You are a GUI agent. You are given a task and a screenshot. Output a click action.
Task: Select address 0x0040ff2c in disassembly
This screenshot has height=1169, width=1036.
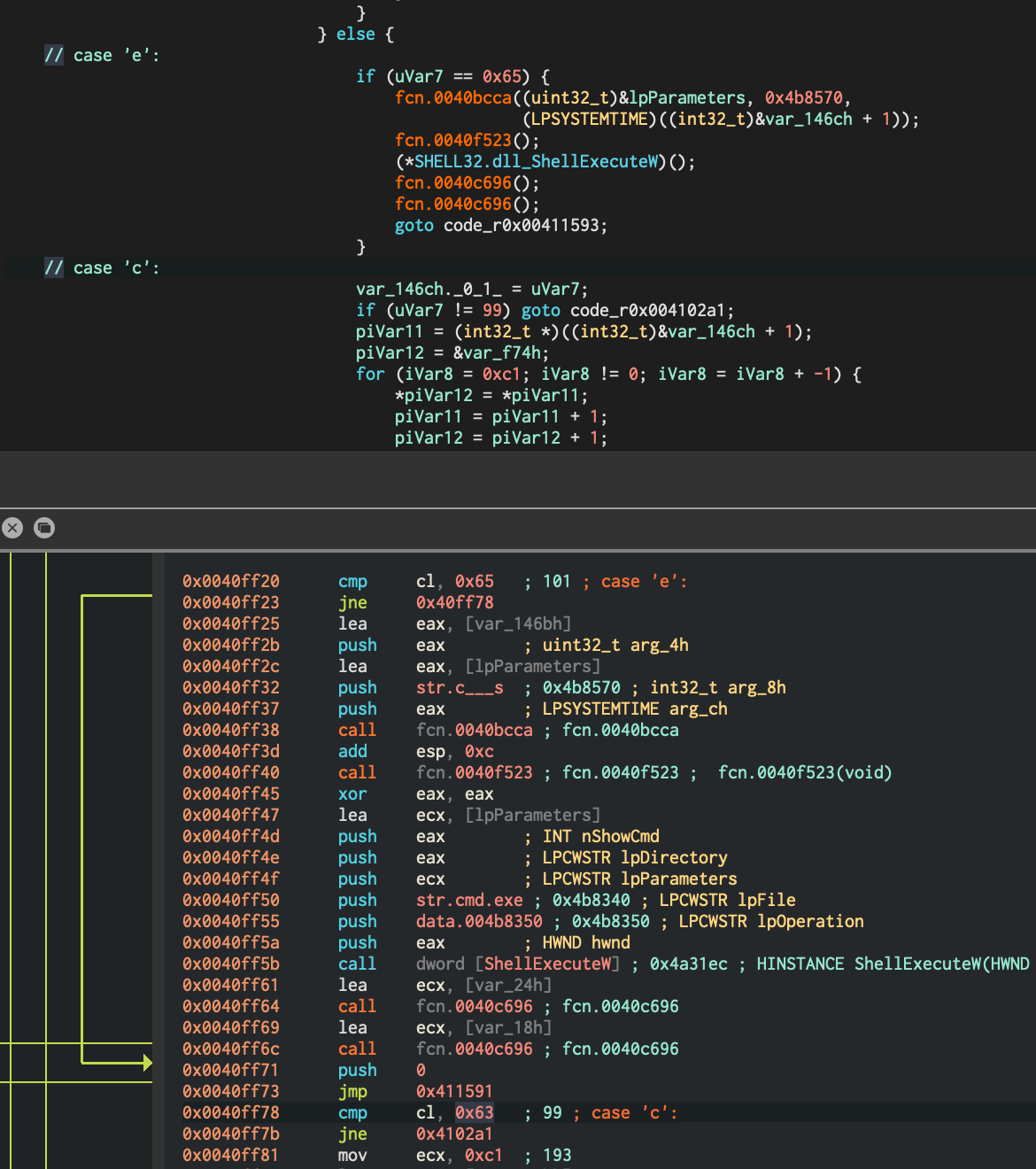tap(231, 666)
